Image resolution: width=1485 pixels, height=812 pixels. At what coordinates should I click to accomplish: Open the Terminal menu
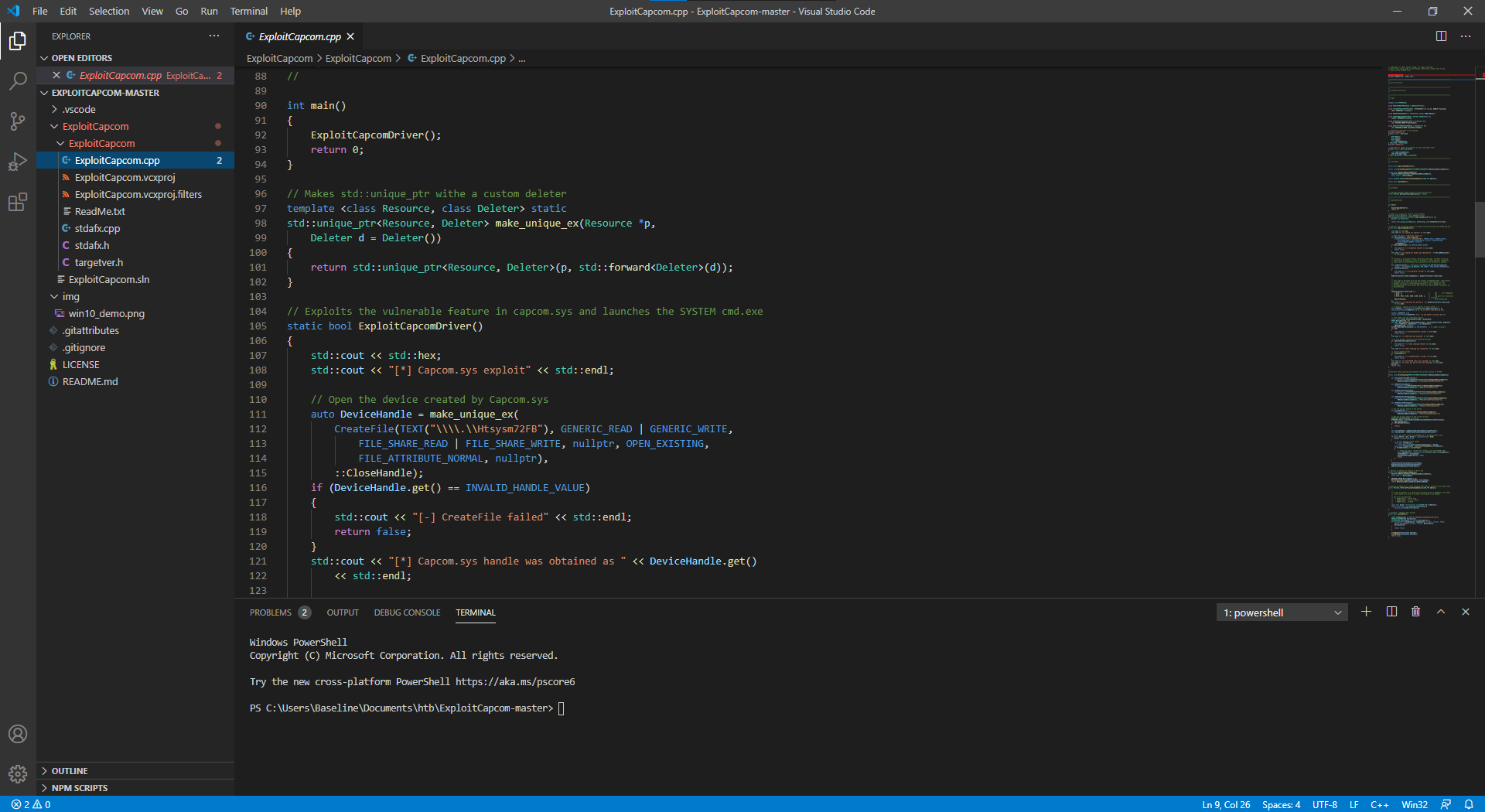pyautogui.click(x=248, y=12)
